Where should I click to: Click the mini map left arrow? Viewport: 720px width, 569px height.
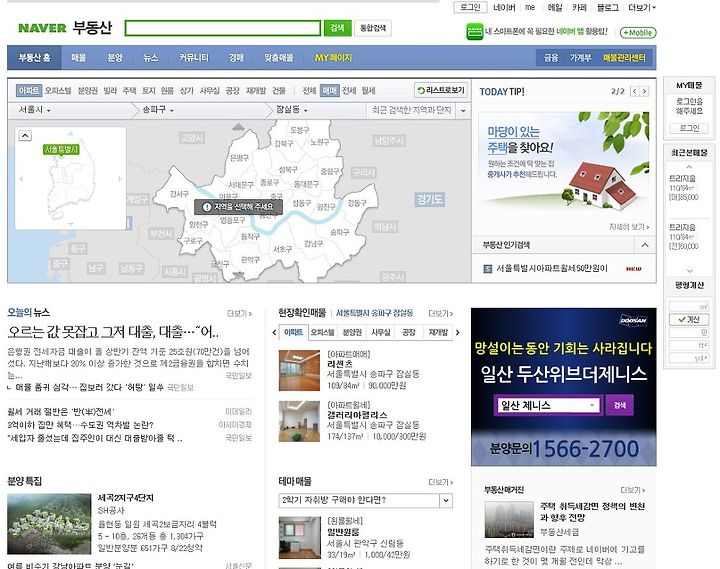(x=21, y=179)
